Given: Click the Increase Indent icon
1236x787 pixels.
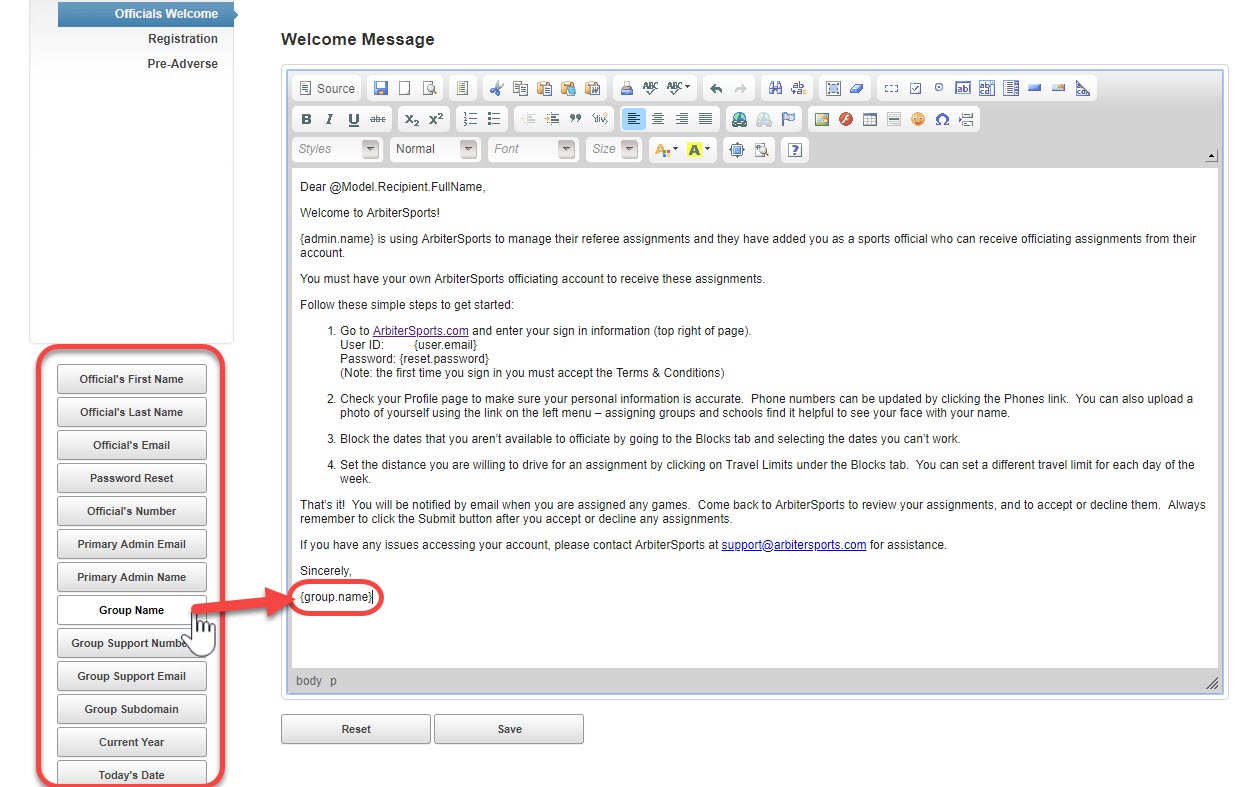Looking at the screenshot, I should pos(552,119).
